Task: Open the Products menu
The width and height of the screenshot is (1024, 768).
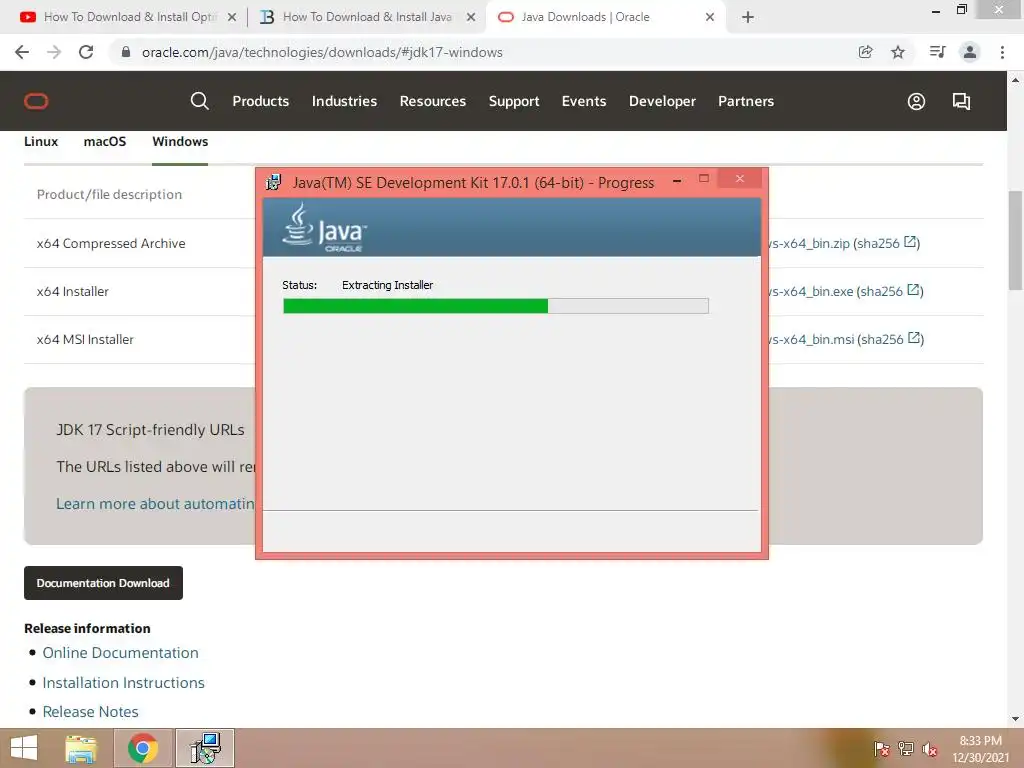Action: coord(261,101)
